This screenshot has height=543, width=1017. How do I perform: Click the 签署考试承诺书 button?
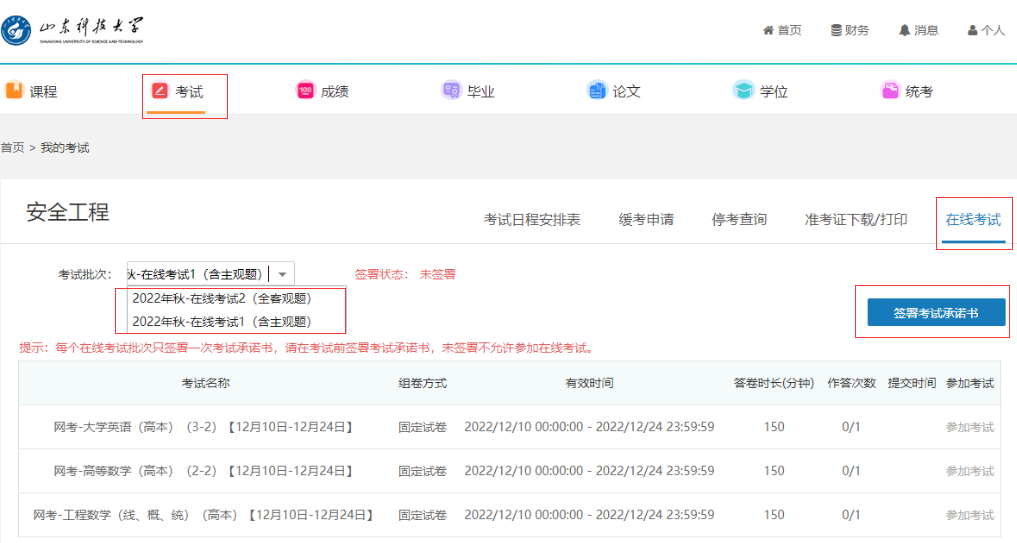coord(936,313)
